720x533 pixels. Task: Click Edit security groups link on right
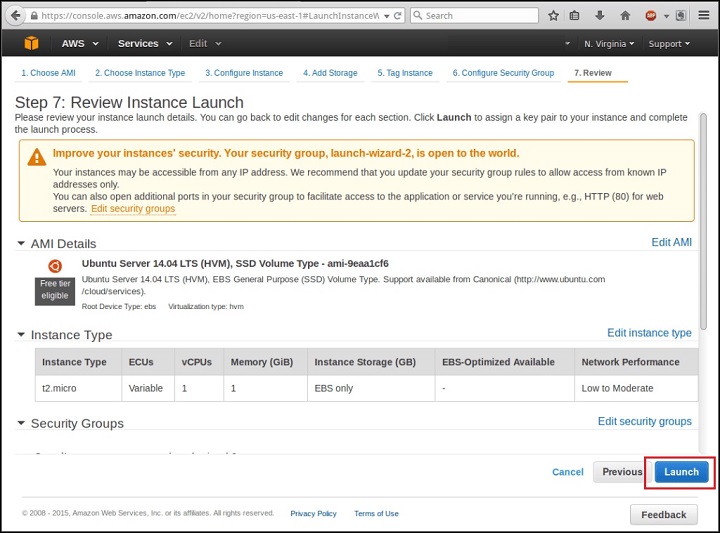coord(644,421)
